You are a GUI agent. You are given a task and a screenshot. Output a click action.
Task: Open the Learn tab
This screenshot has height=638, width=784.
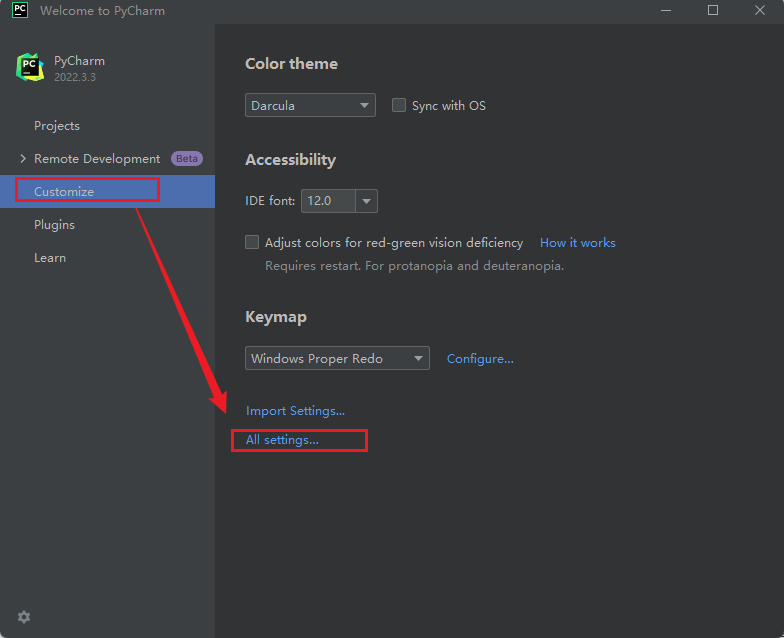[x=50, y=258]
